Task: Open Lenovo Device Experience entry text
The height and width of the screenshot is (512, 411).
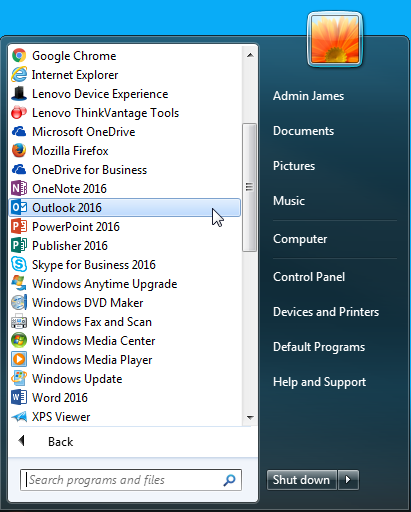Action: tap(100, 94)
